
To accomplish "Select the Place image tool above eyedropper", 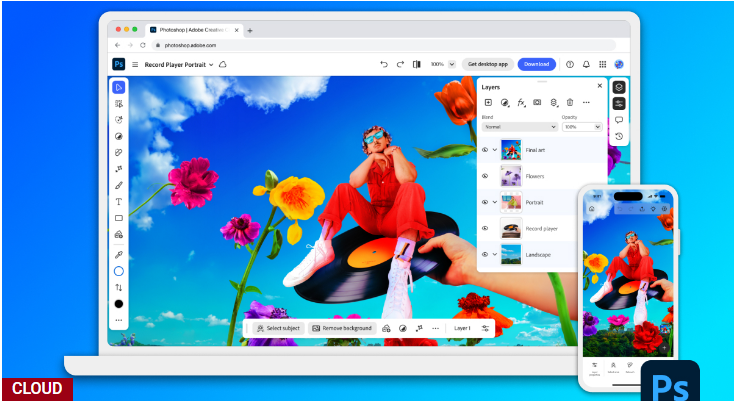I will coord(119,234).
